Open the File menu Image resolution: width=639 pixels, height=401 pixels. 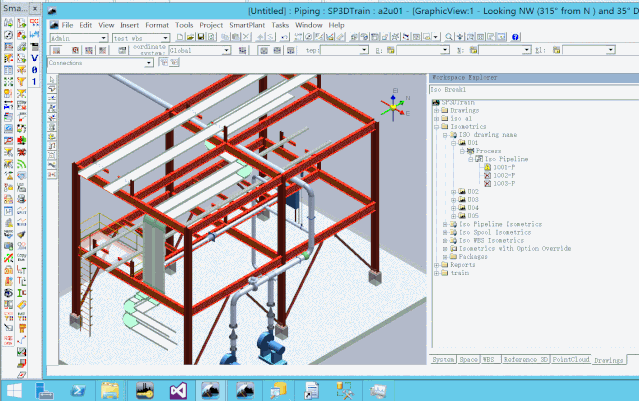67,25
